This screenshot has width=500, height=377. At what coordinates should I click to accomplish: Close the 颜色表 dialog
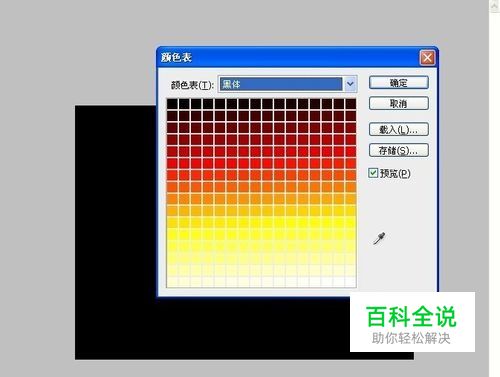(427, 58)
